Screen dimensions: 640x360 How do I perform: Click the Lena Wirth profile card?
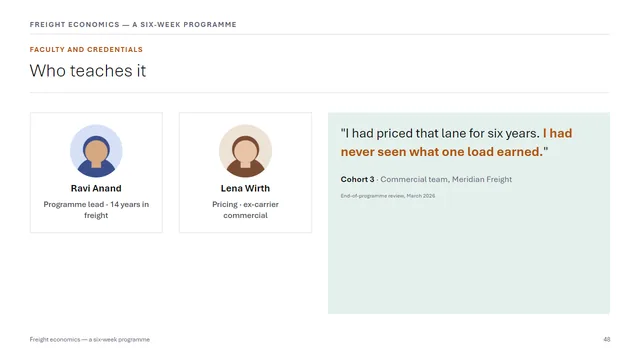(x=245, y=173)
